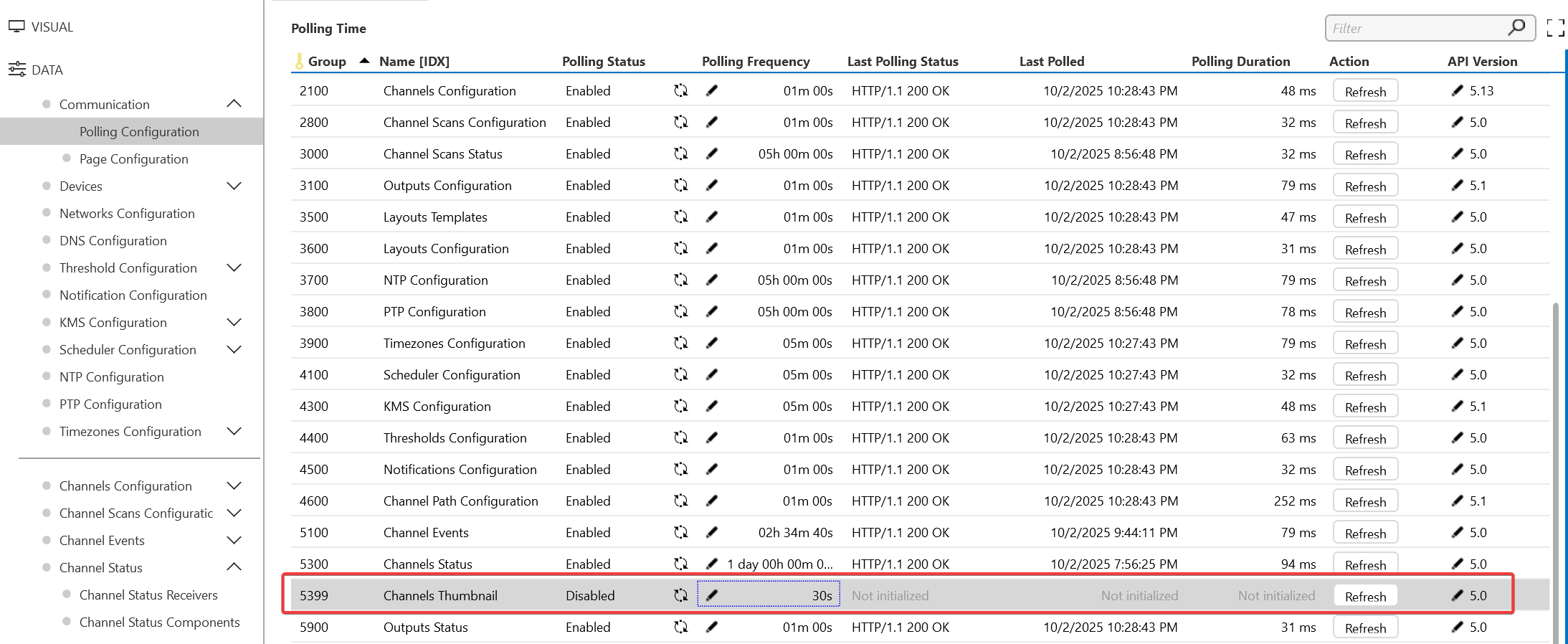Click the edit pencil in NTP Configuration row
The height and width of the screenshot is (644, 1568).
712,280
